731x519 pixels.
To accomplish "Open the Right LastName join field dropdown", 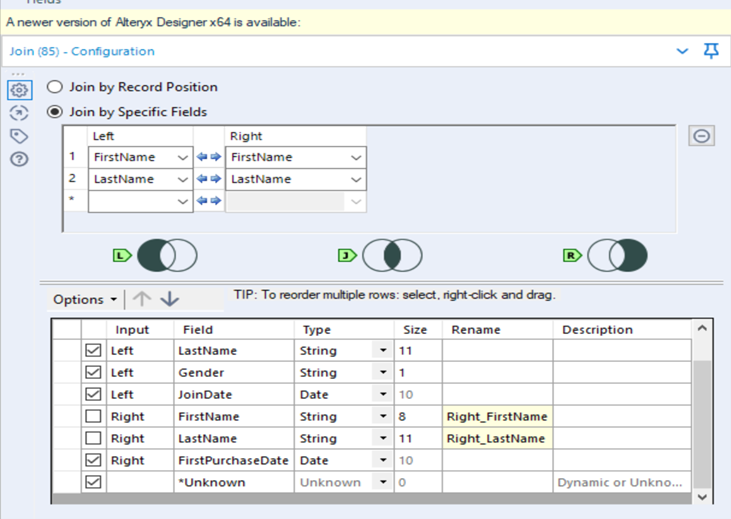I will (x=357, y=179).
